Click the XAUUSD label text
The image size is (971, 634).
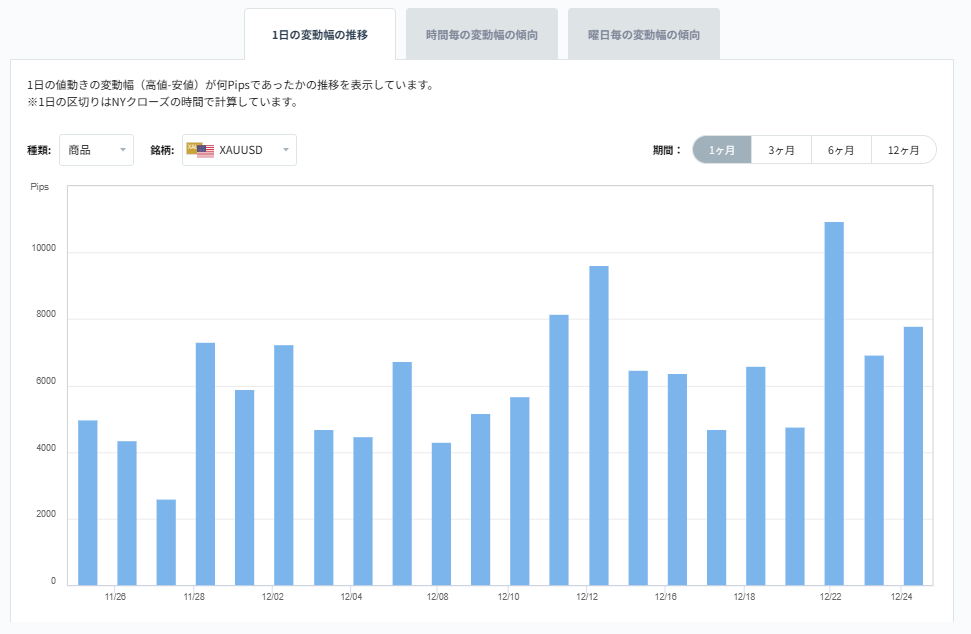239,149
